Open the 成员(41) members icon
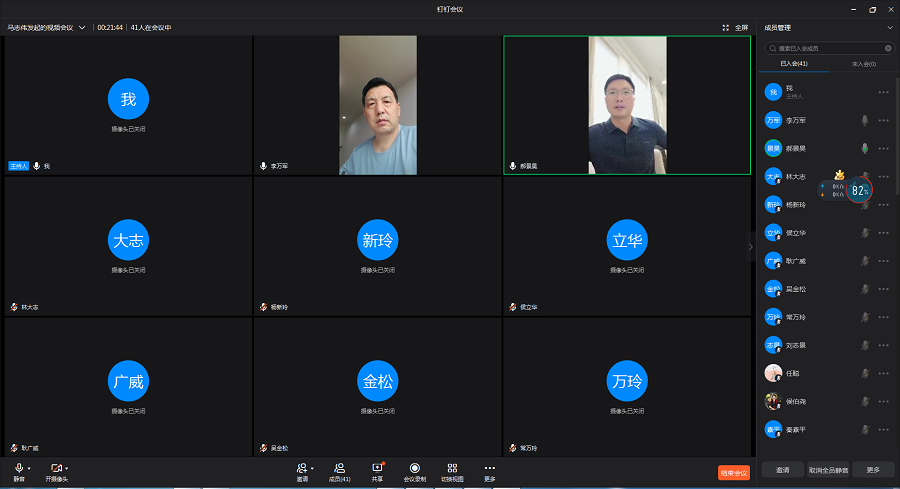Screen dimensions: 900x489 (339, 468)
